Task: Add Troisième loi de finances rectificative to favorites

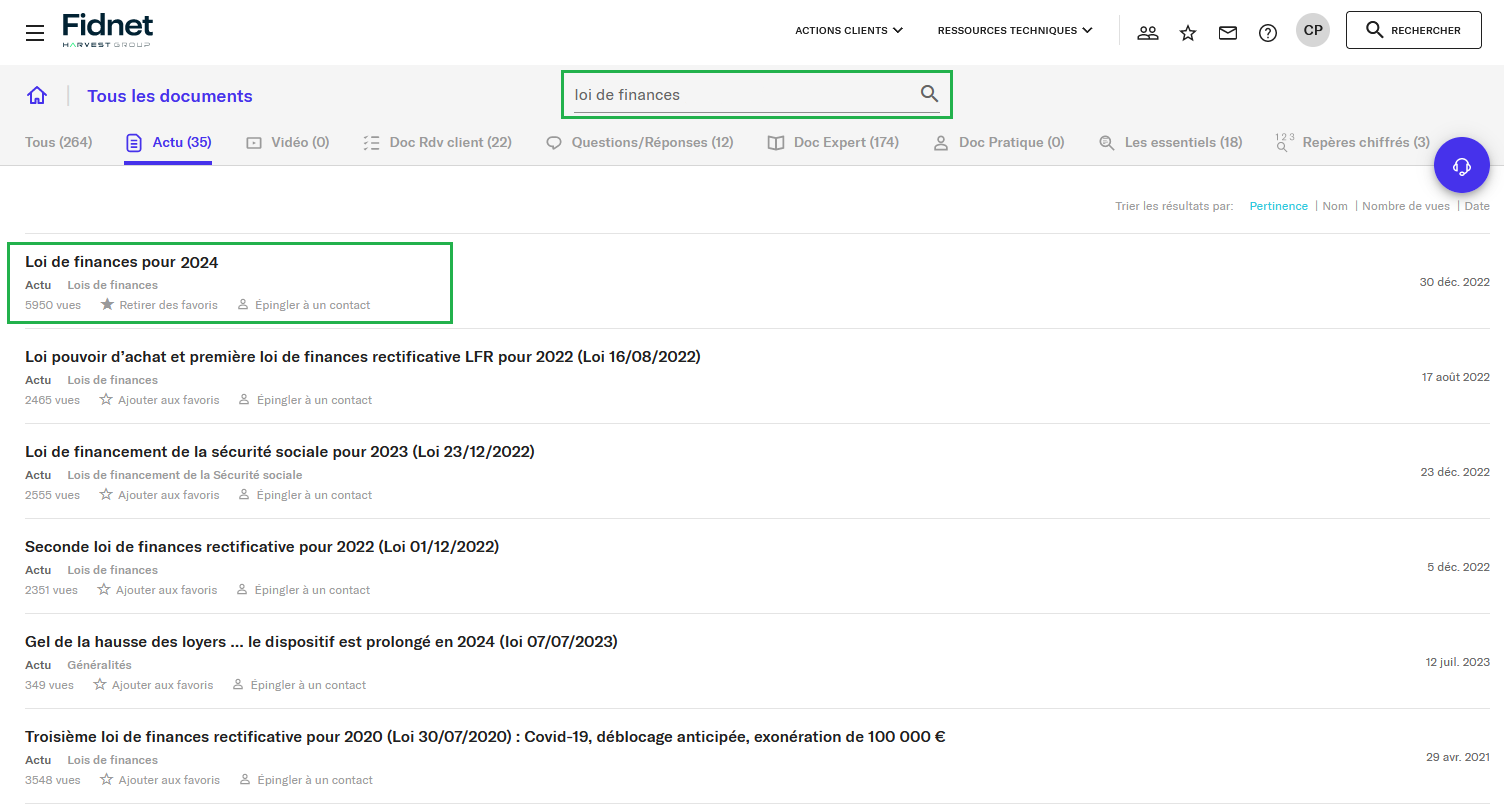Action: [159, 780]
